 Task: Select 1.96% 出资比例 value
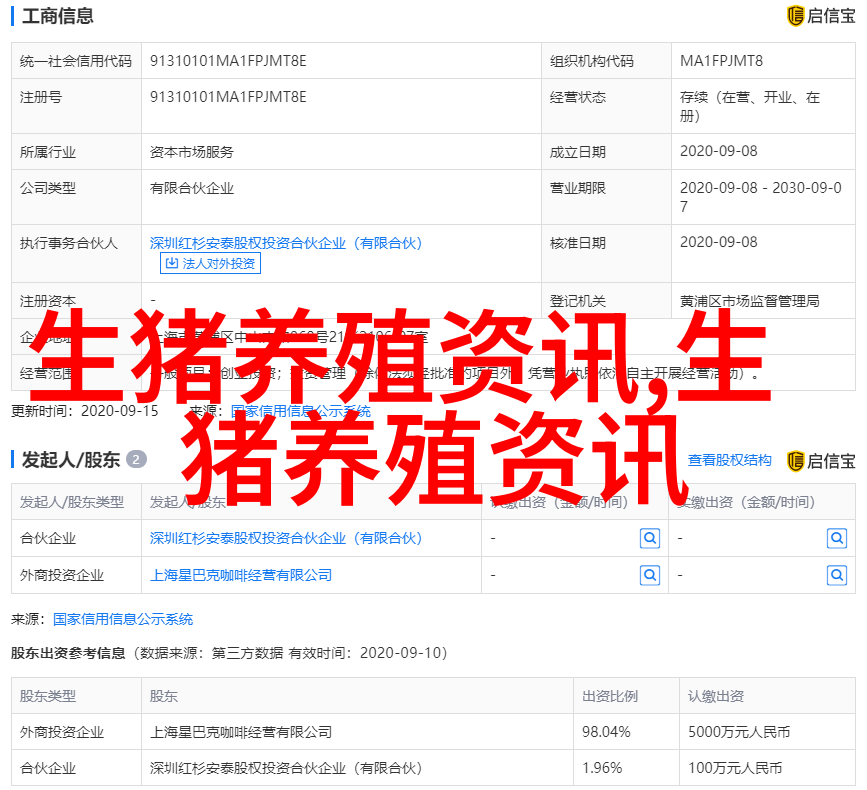click(x=602, y=768)
